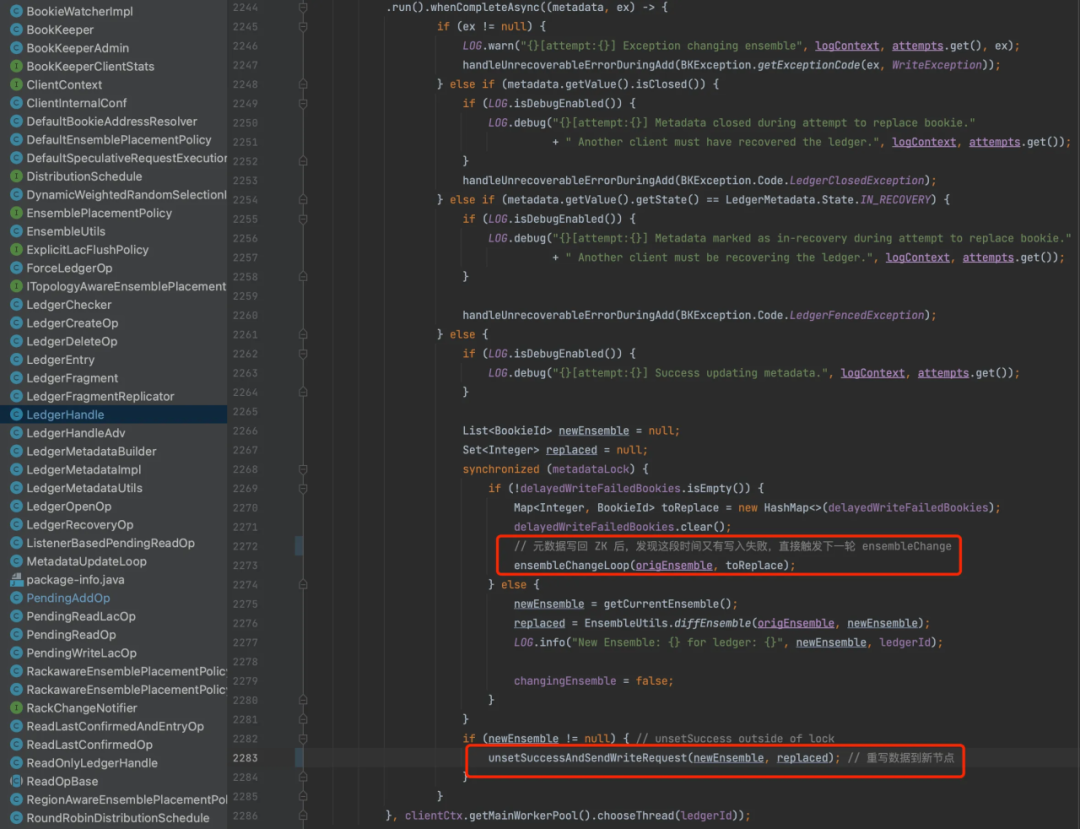This screenshot has height=829, width=1080.
Task: Fold the else block at line 2261
Action: 302,334
